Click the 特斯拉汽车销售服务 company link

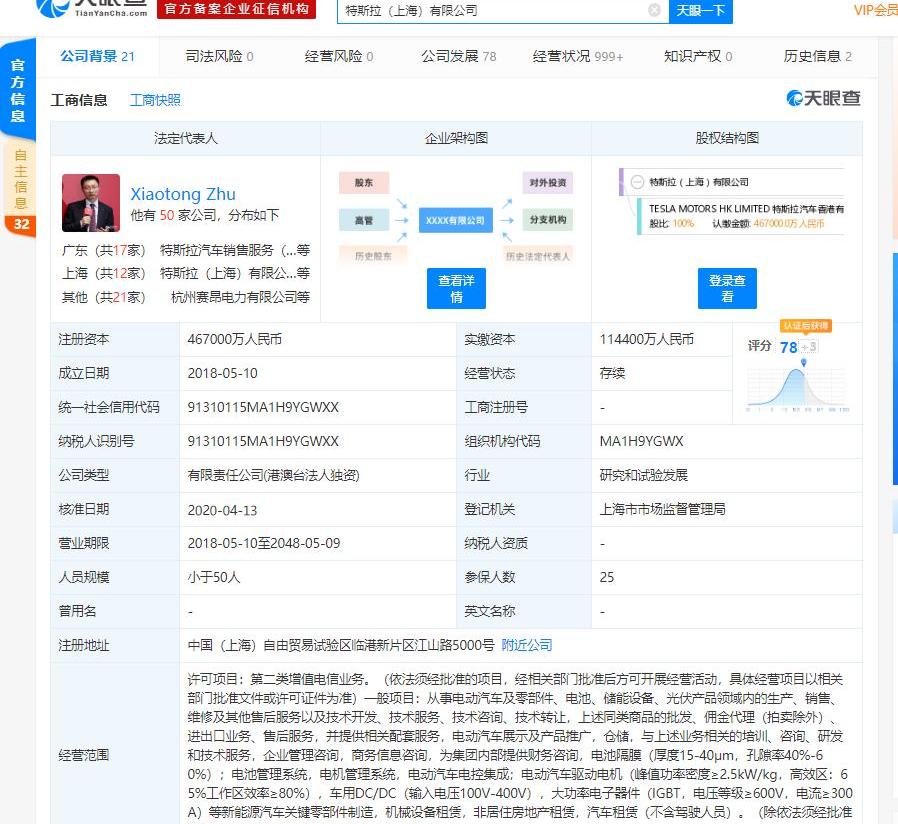[x=235, y=250]
